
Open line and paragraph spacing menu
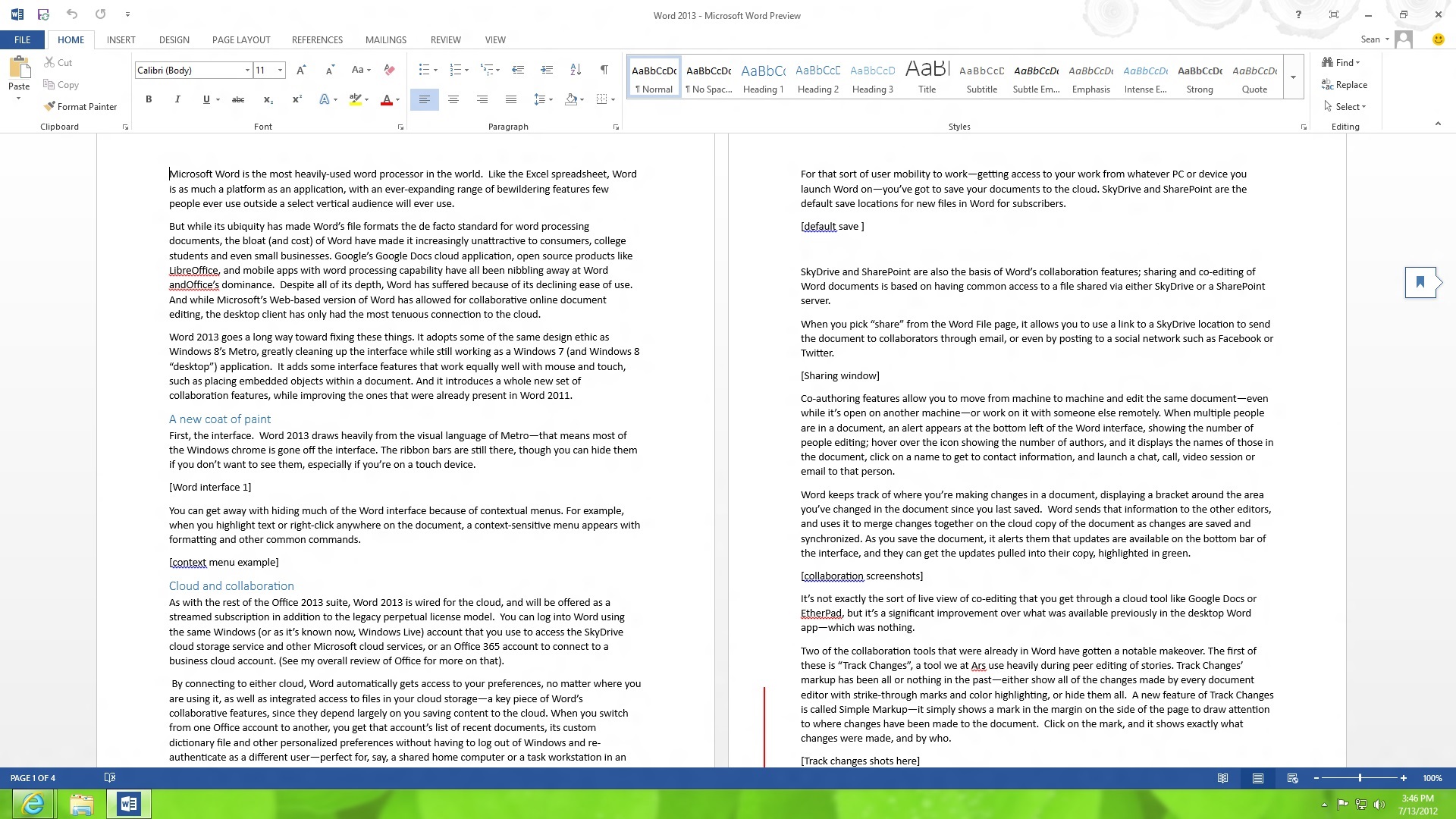coord(543,99)
